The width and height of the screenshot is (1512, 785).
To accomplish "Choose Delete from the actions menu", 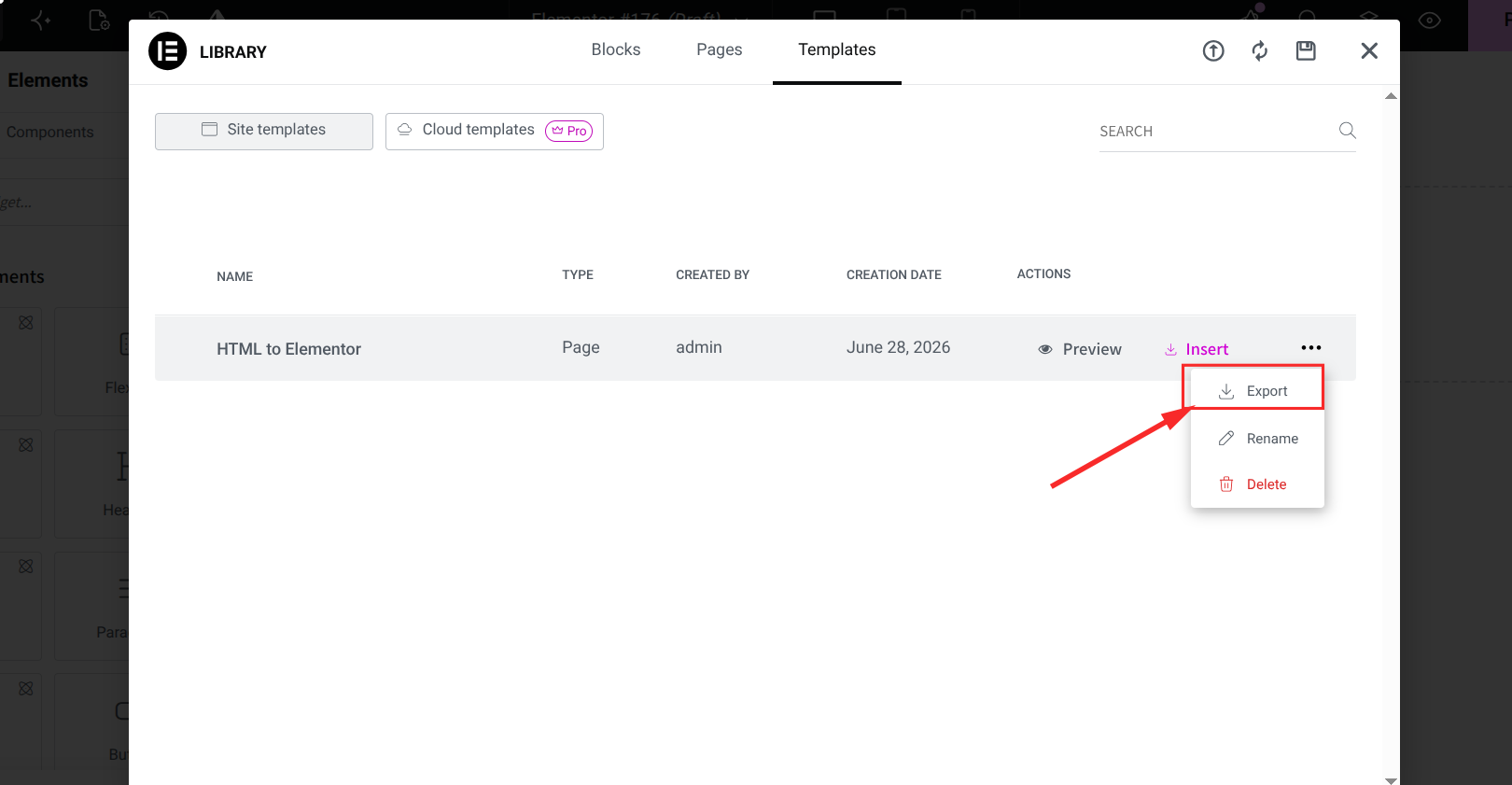I will tap(1257, 484).
